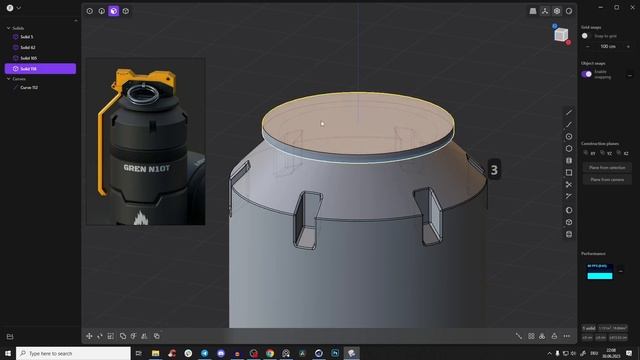Enable the Snap to grid switch
The image size is (640, 360).
click(586, 36)
